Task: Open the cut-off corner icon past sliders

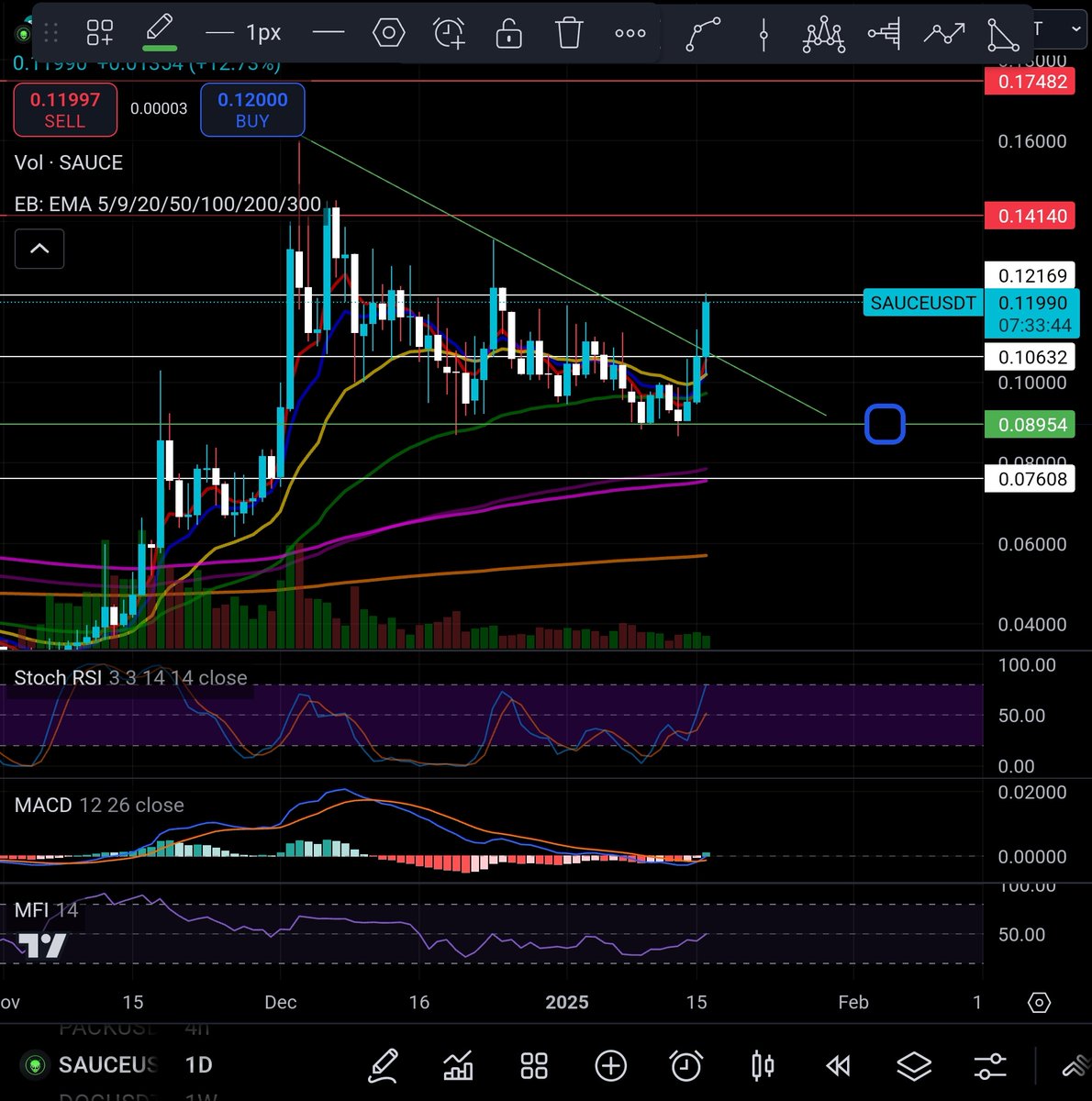Action: coord(1075,1066)
